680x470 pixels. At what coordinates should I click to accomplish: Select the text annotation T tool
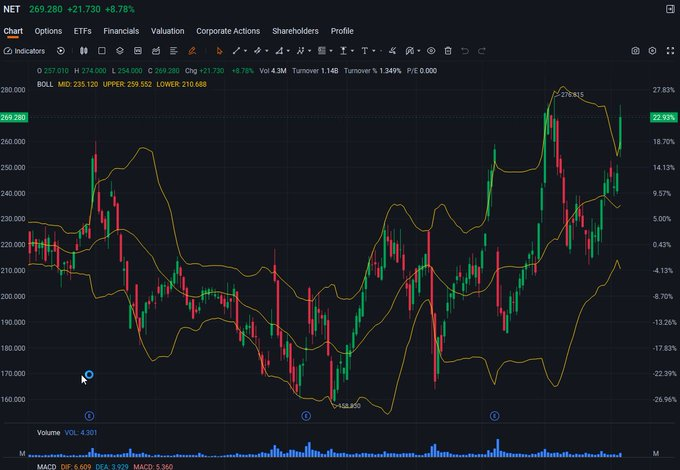[x=365, y=51]
